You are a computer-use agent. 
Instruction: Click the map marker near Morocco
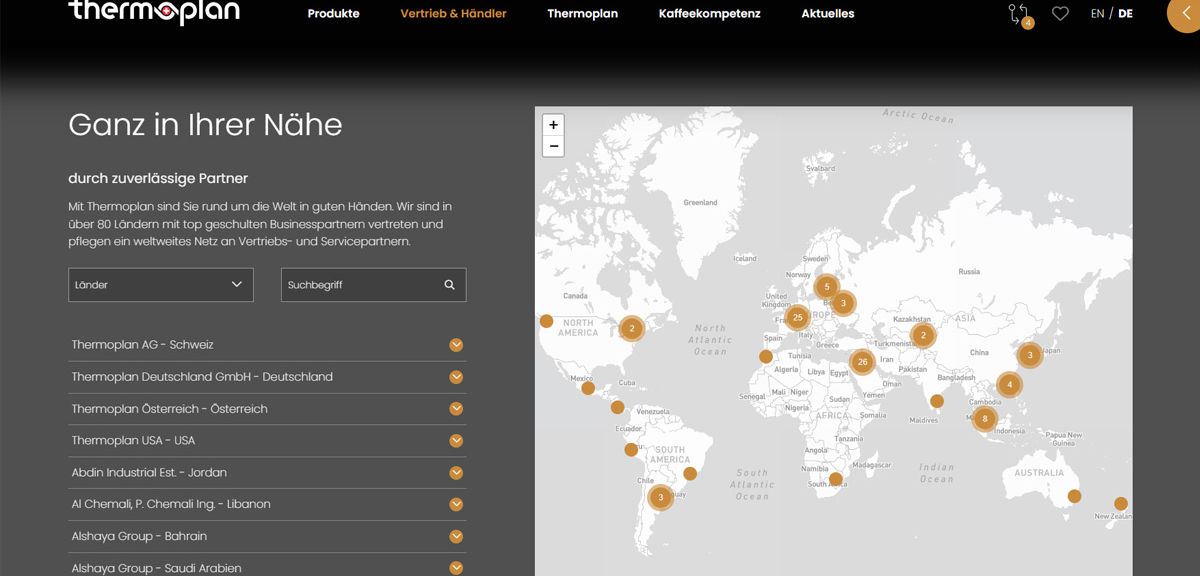tap(766, 356)
